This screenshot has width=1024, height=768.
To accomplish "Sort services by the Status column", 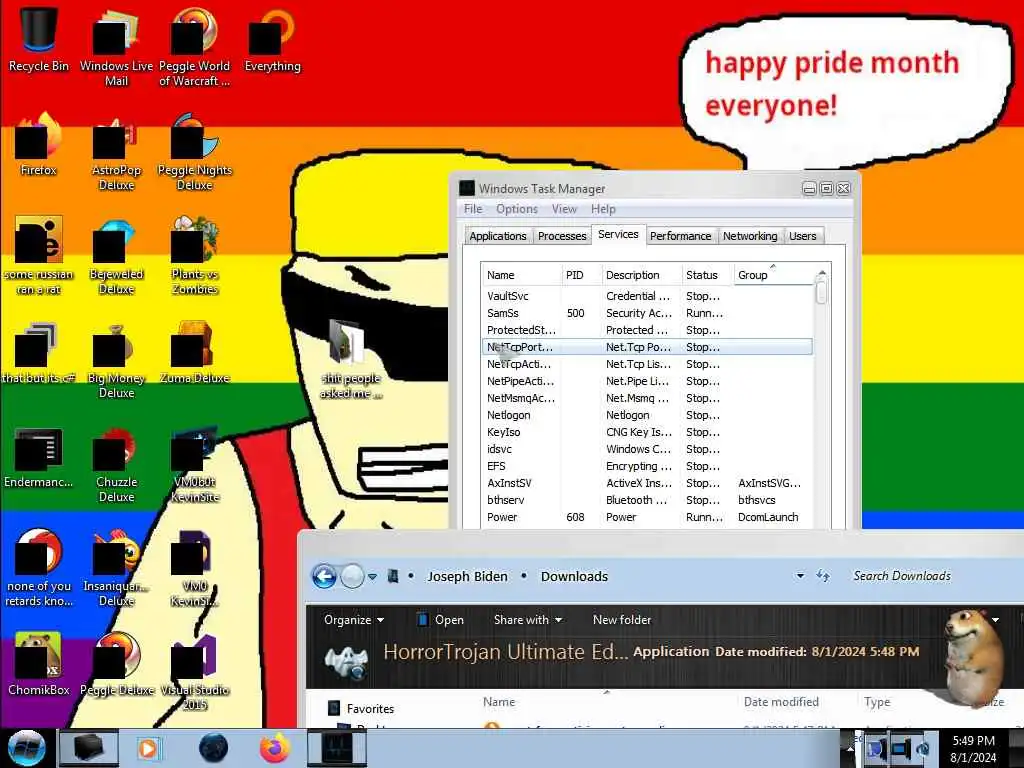I will [x=707, y=275].
